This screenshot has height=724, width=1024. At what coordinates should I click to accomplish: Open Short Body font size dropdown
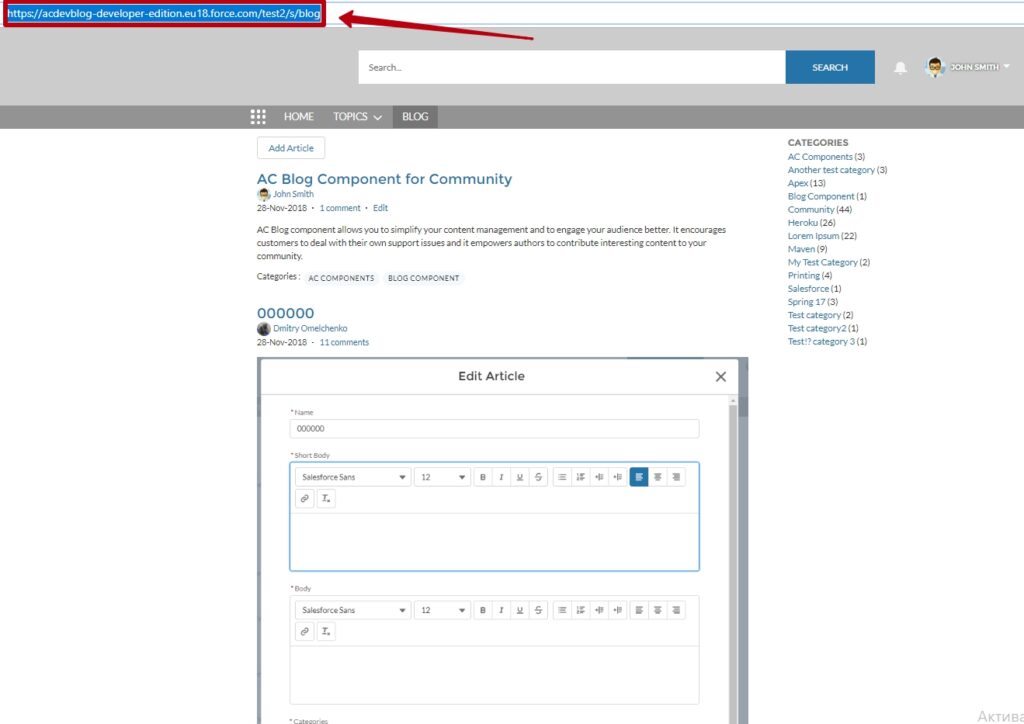pyautogui.click(x=442, y=477)
